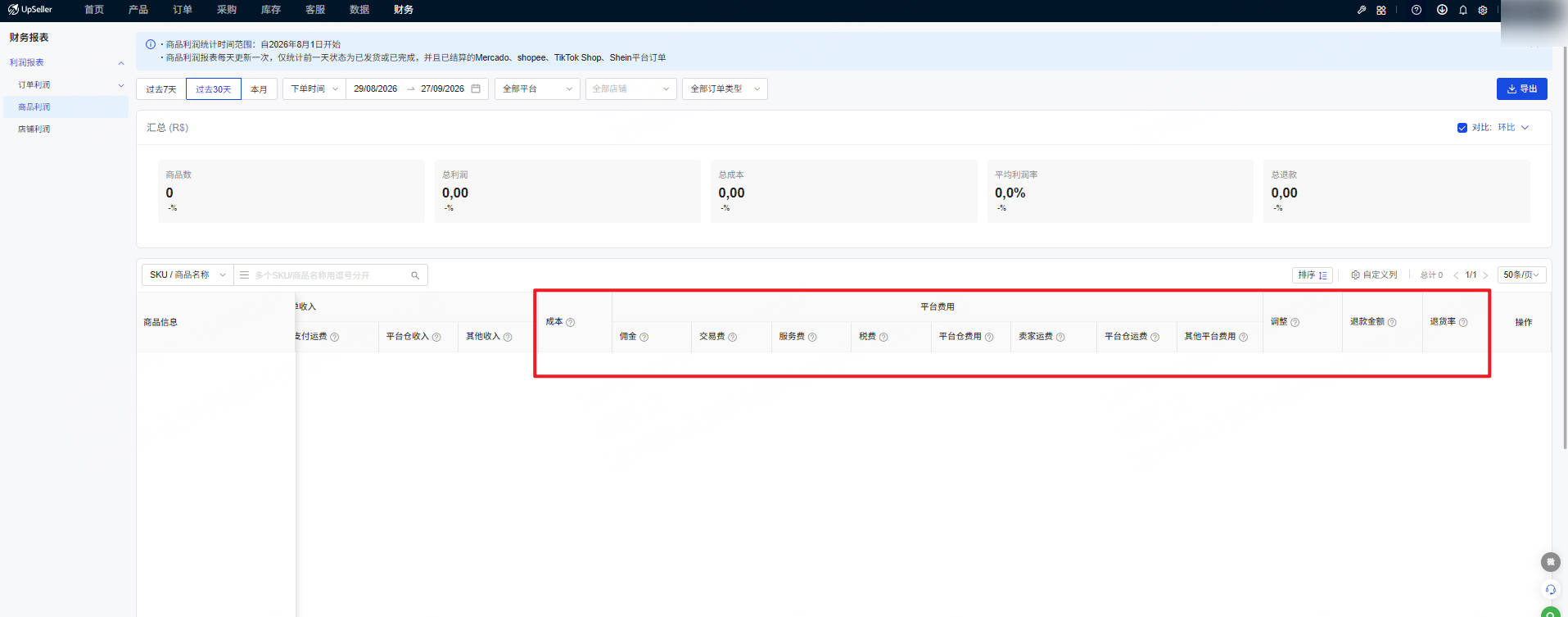The height and width of the screenshot is (617, 1568).
Task: Open the 库存 top menu
Action: (271, 10)
